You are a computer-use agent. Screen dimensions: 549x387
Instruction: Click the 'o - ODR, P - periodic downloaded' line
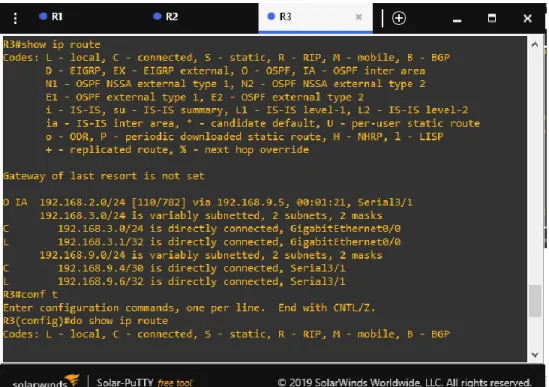coord(244,137)
